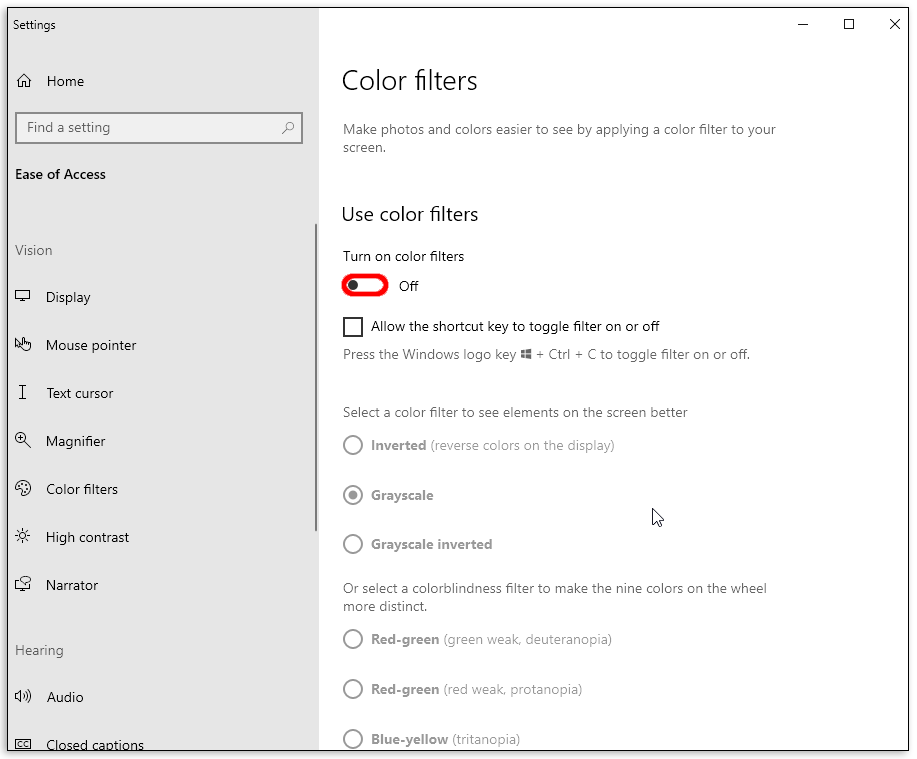This screenshot has width=917, height=759.
Task: Choose the Grayscale inverted radio option
Action: pos(353,545)
